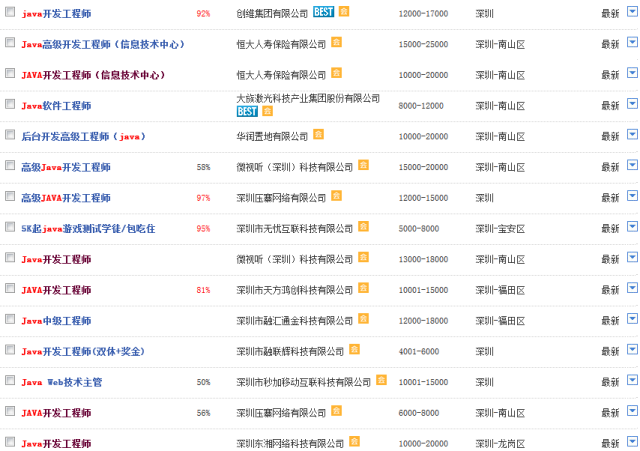Select the checkbox for Java Web技术主管
This screenshot has height=451, width=640.
point(10,380)
